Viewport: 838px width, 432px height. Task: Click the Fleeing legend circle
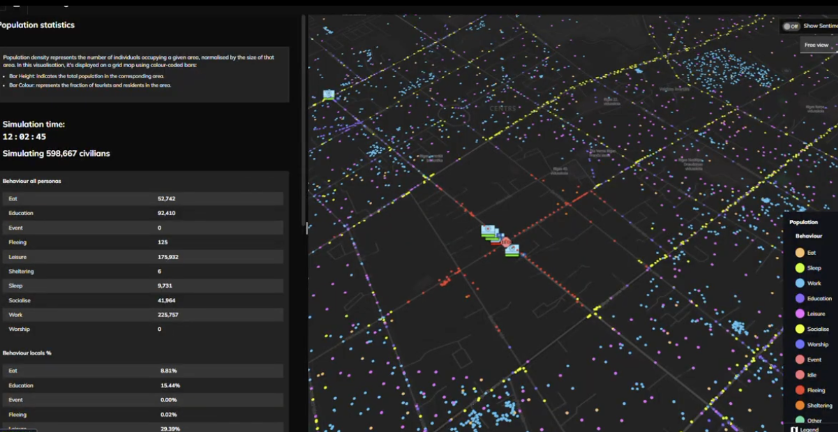[798, 389]
